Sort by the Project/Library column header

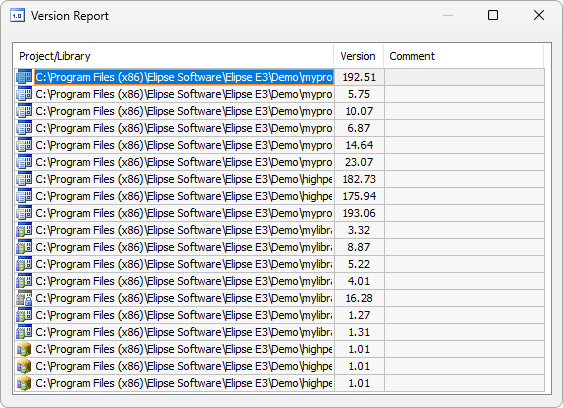(x=174, y=56)
